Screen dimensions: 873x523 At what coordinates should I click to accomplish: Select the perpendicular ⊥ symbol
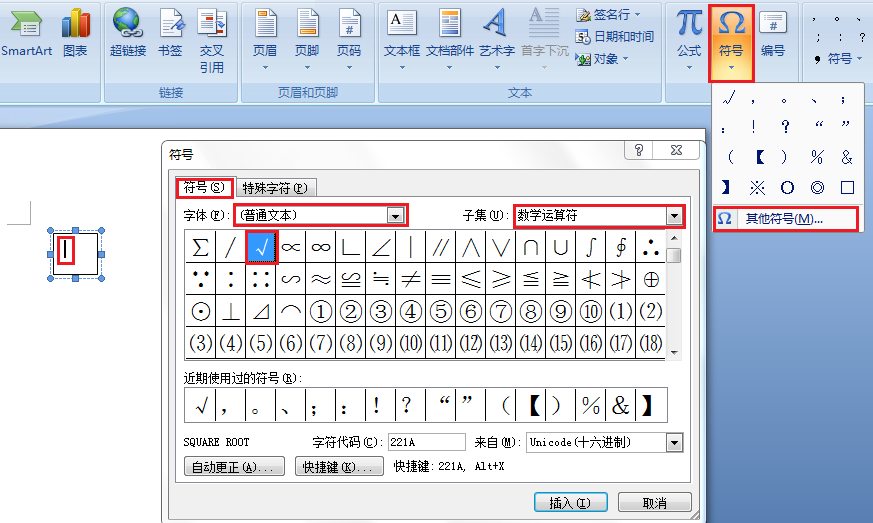tap(230, 311)
